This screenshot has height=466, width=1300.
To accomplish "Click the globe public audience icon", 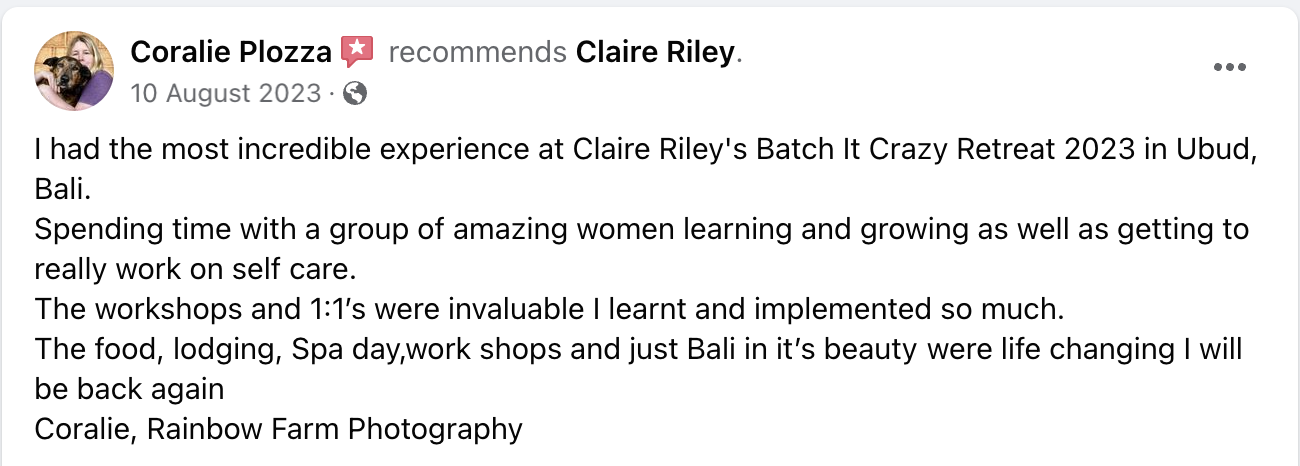I will (354, 94).
